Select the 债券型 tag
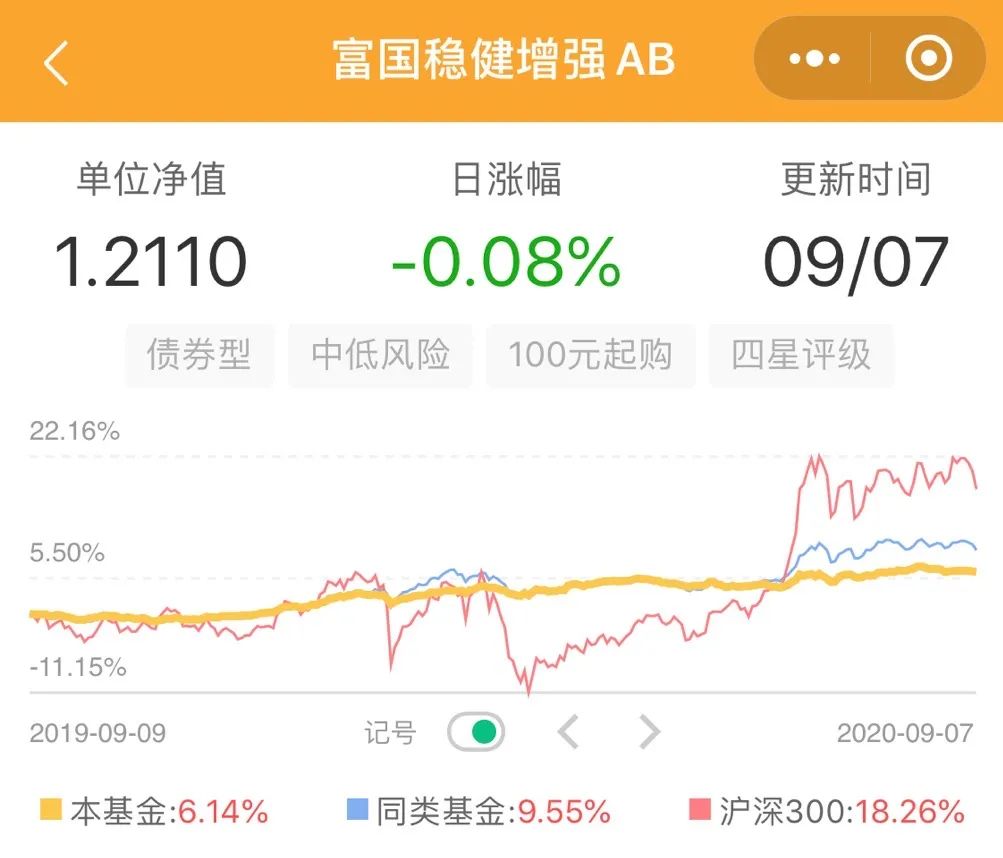 (200, 354)
